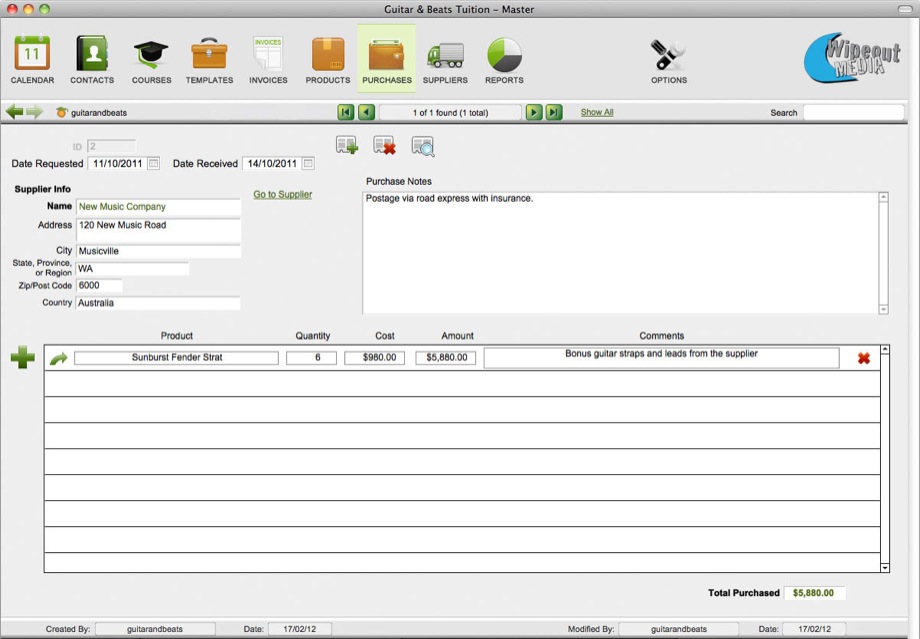Click the find records magnifier icon

(423, 146)
